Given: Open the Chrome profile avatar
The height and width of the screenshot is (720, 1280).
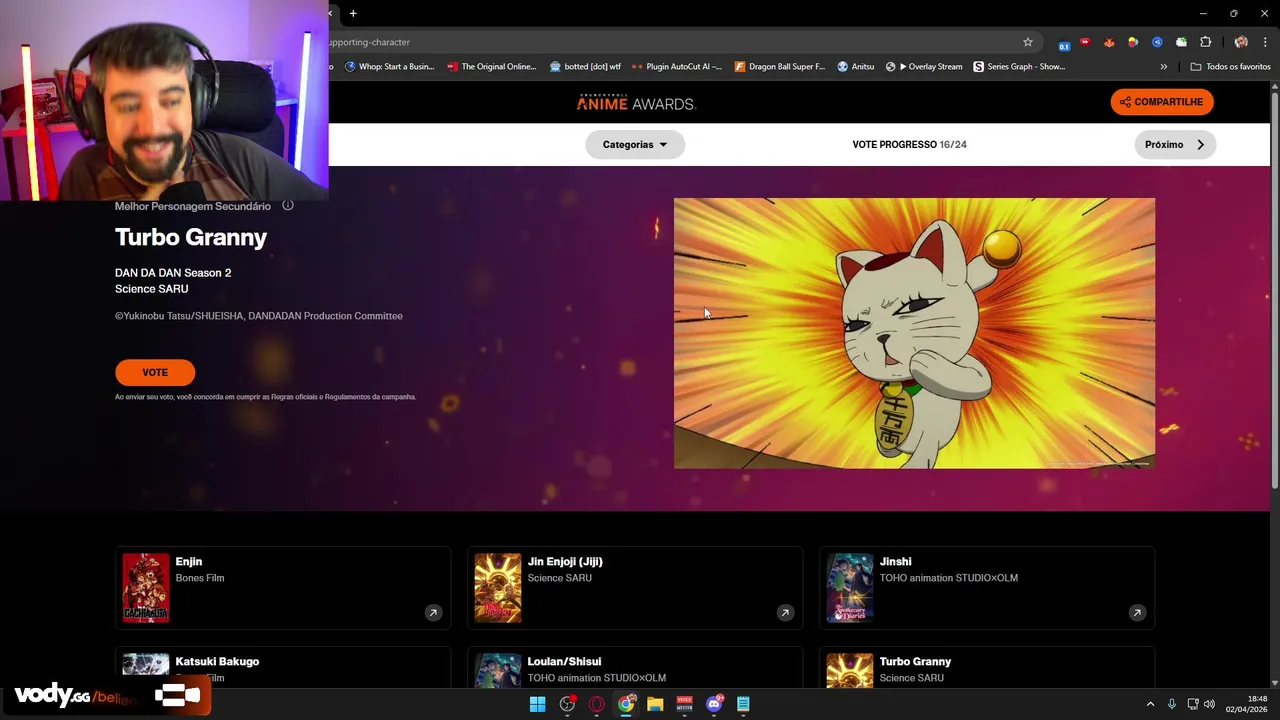Looking at the screenshot, I should [1241, 42].
